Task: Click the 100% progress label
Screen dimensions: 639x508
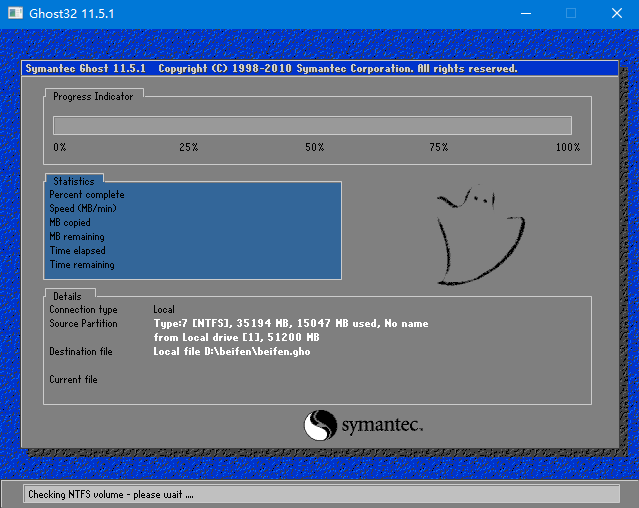Action: [x=568, y=147]
